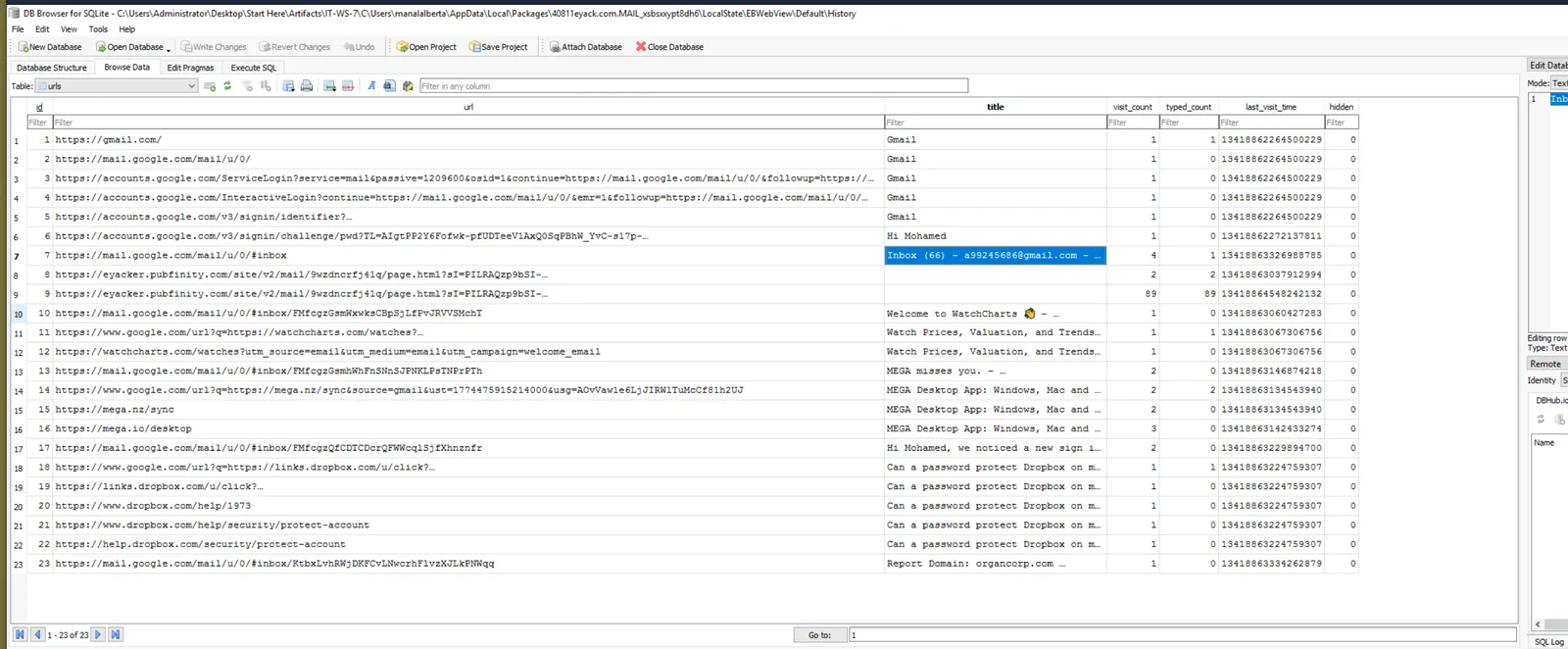
Task: Click row header number 23
Action: tap(18, 565)
